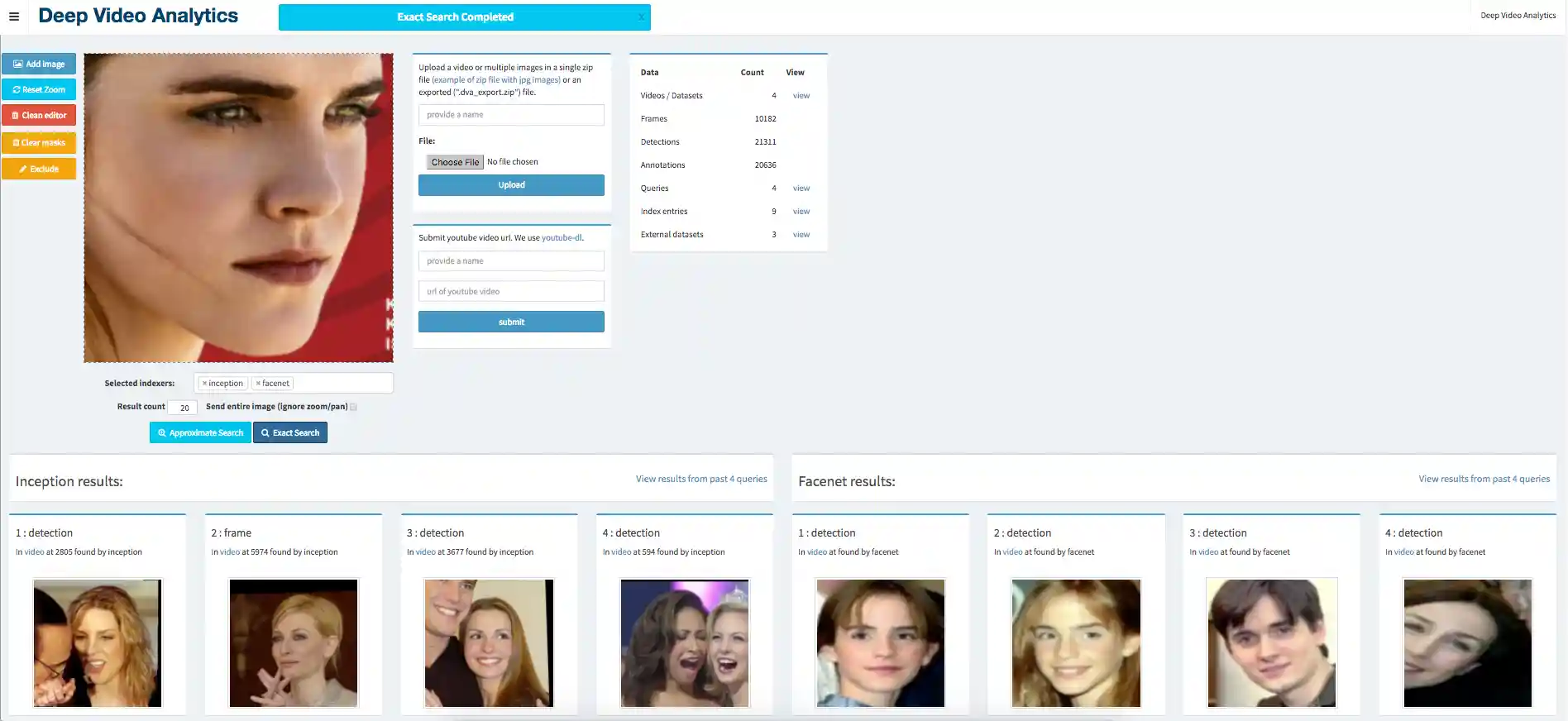Image resolution: width=1568 pixels, height=721 pixels.
Task: Select Frames count value 10182
Action: (765, 119)
